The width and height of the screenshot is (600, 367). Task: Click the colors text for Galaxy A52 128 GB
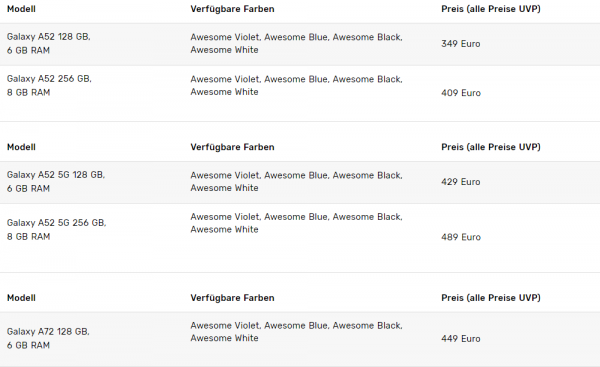297,43
